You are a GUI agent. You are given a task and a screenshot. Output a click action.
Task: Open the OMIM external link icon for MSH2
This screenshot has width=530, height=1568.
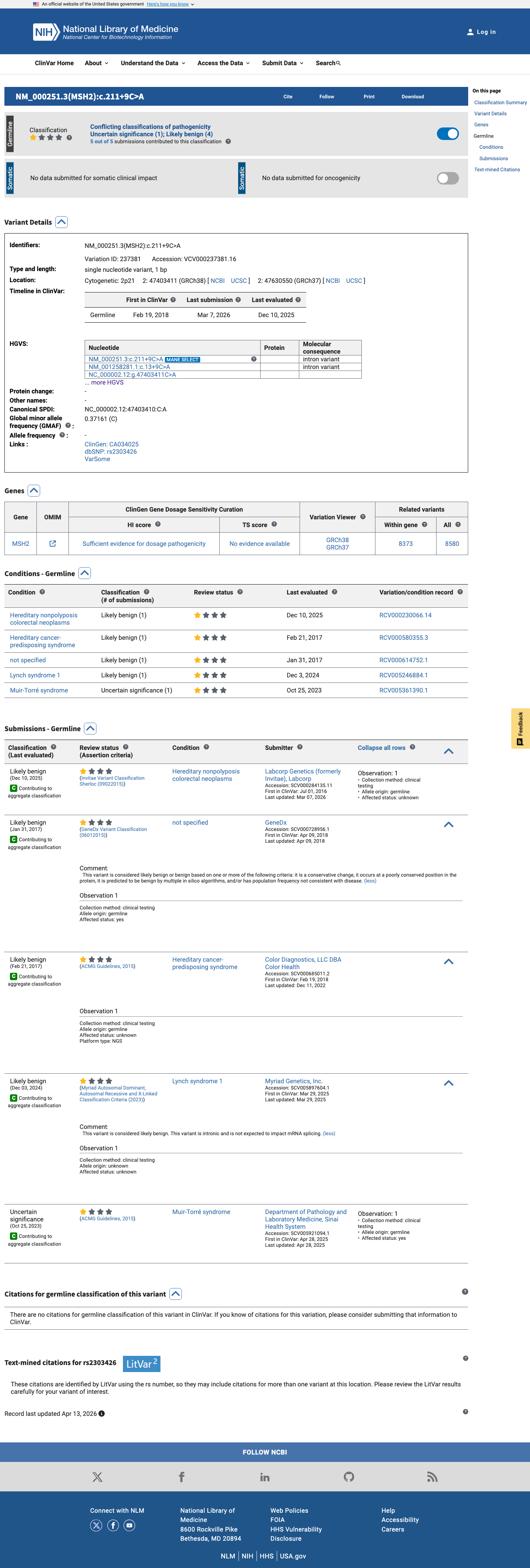(52, 544)
